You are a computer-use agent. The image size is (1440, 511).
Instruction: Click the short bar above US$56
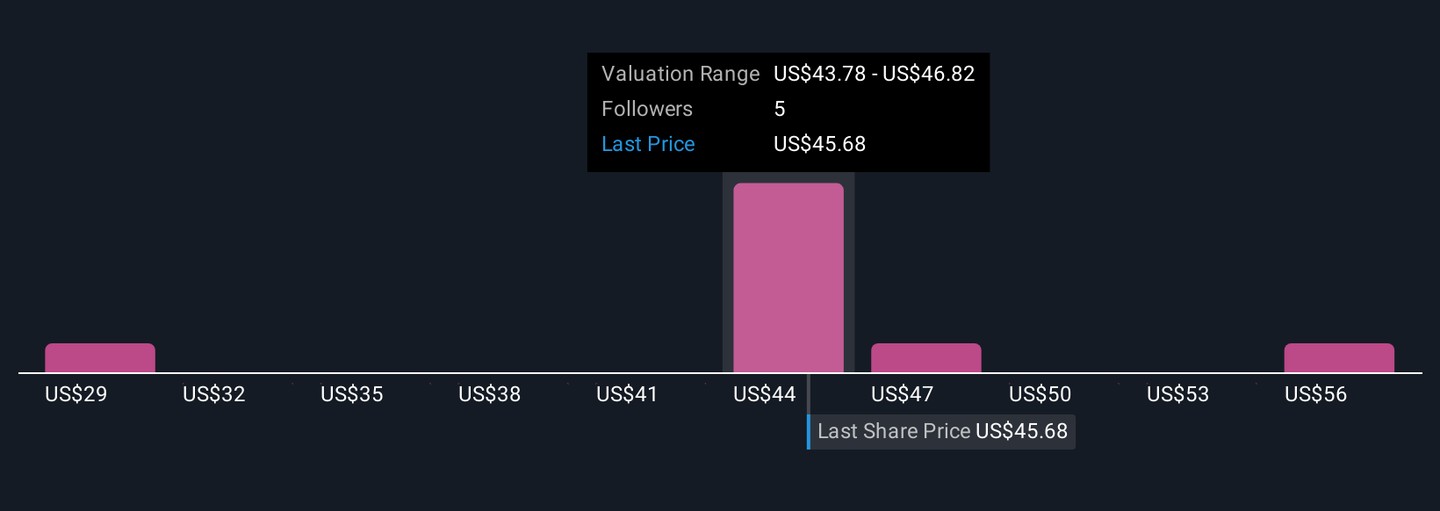(x=1339, y=358)
